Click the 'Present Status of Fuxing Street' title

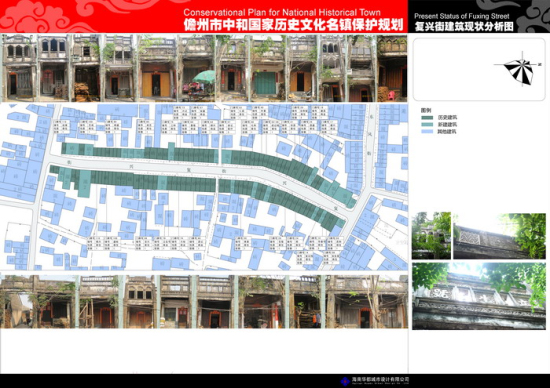(x=462, y=16)
